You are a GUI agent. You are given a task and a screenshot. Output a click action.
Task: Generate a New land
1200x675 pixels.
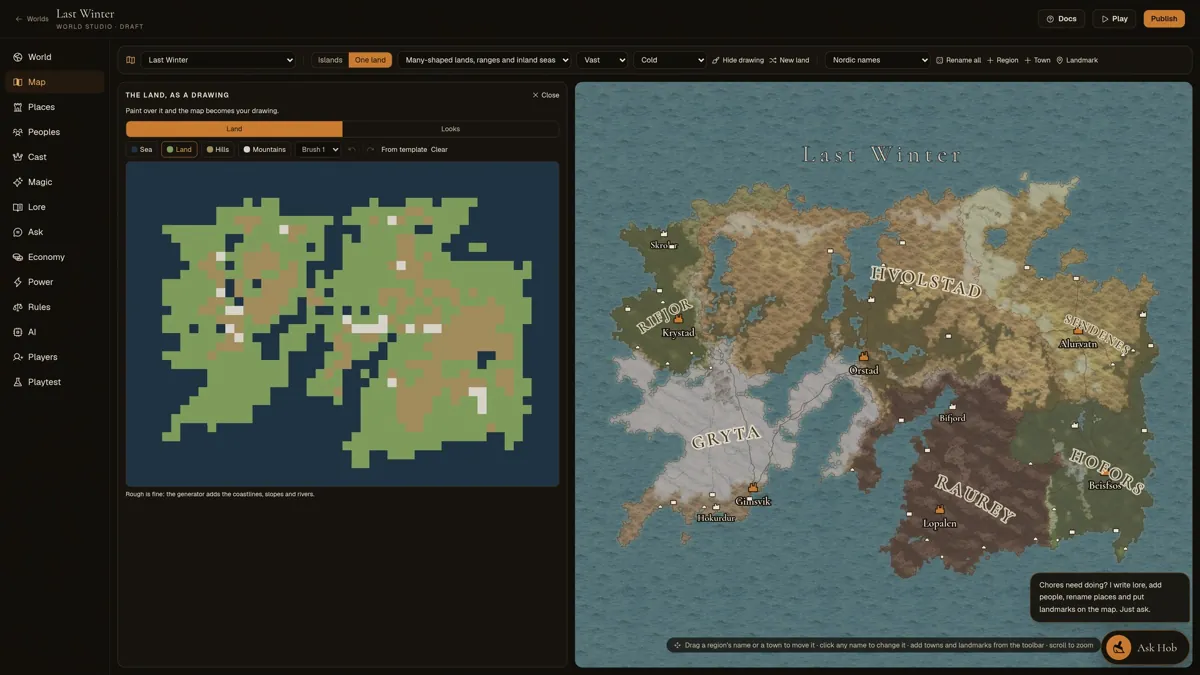pyautogui.click(x=789, y=60)
